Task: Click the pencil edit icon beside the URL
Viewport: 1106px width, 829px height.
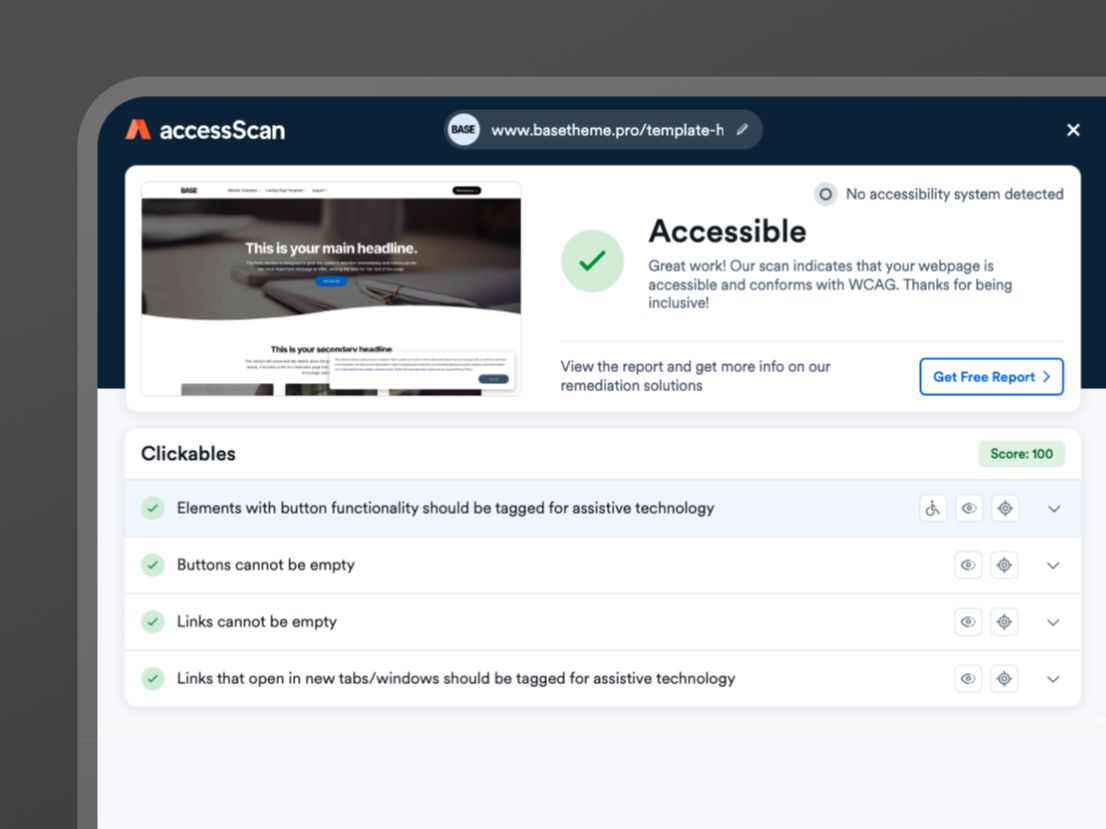Action: tap(742, 129)
